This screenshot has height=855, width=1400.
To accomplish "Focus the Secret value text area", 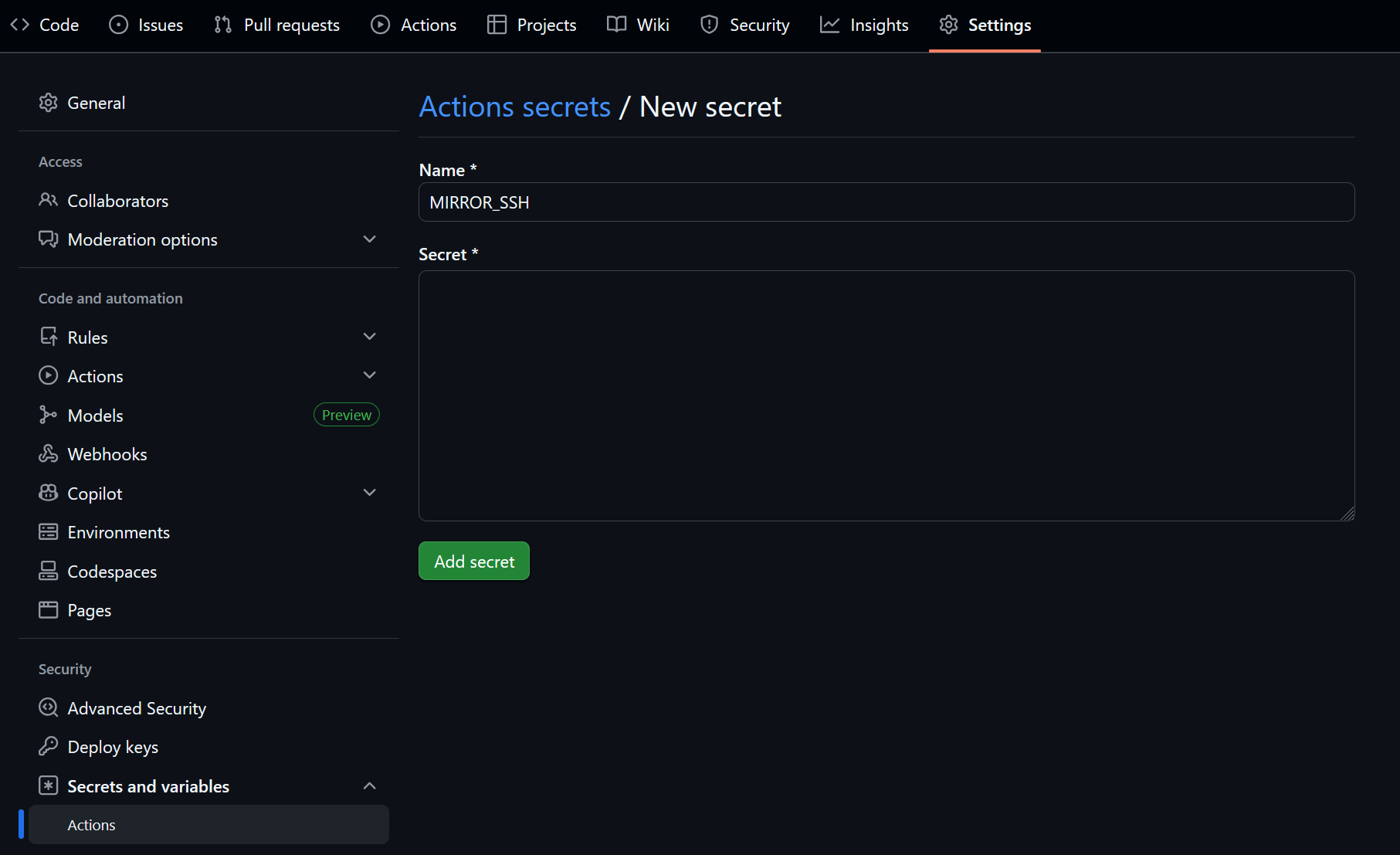I will click(886, 395).
